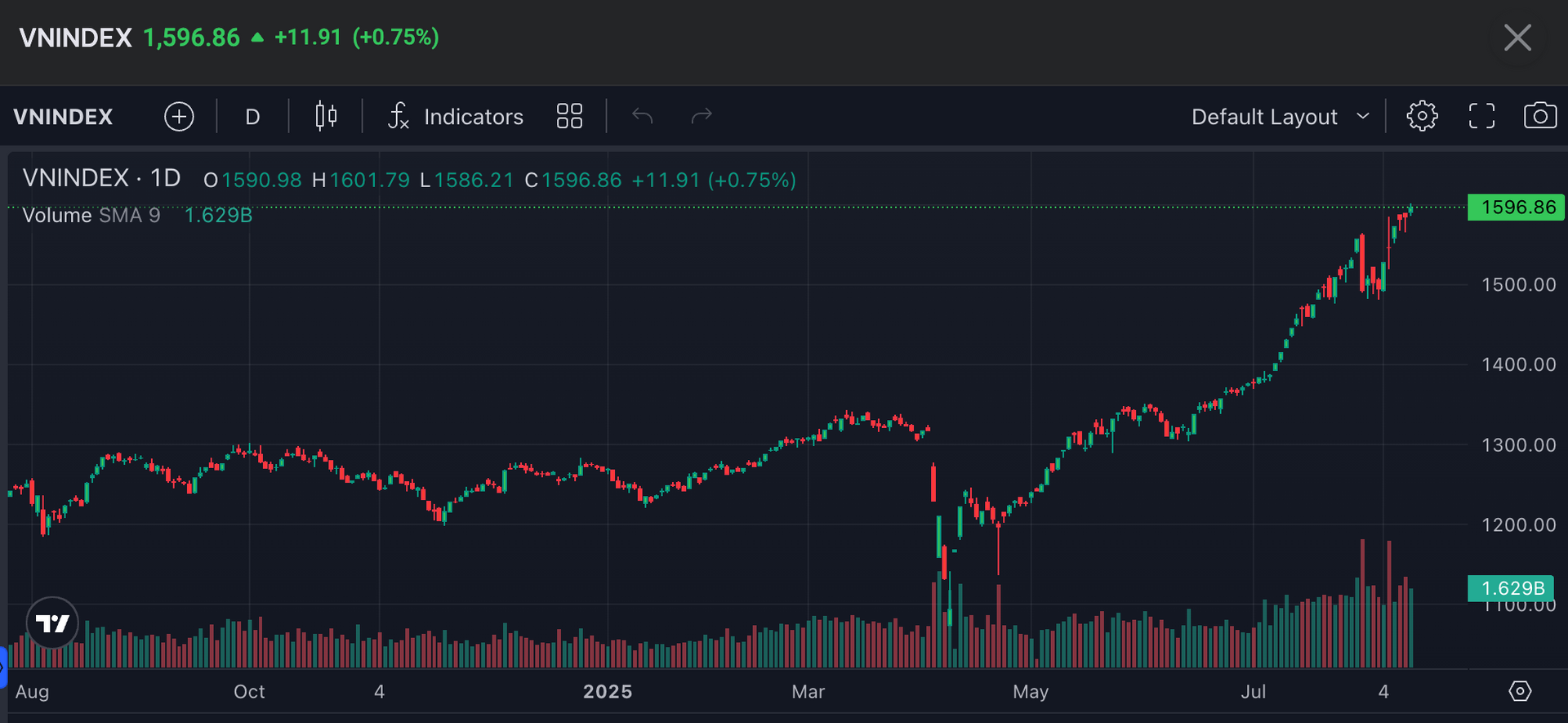
Task: Open time axis settings icon at bottom right
Action: [x=1520, y=691]
